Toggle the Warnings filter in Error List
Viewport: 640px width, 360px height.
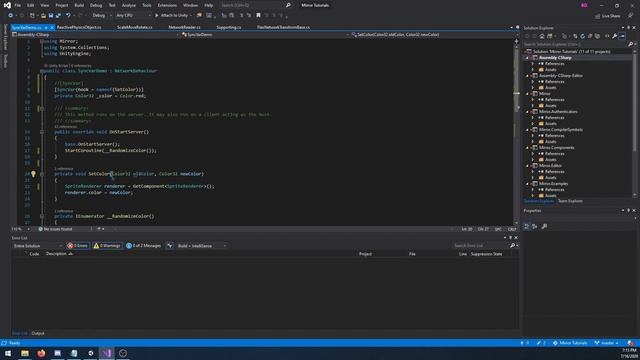(107, 246)
